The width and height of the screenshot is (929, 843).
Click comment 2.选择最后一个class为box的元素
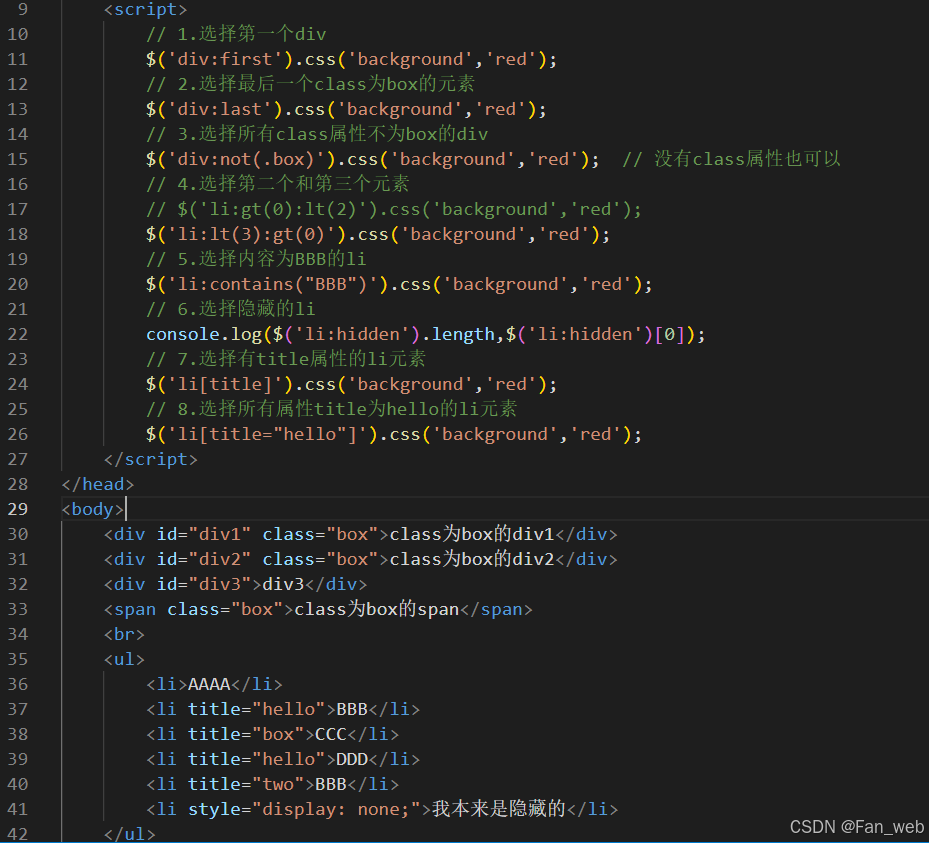[310, 84]
